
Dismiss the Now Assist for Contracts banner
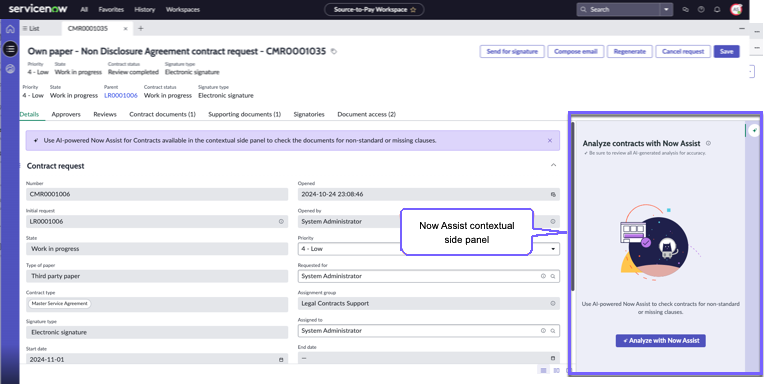tap(550, 140)
